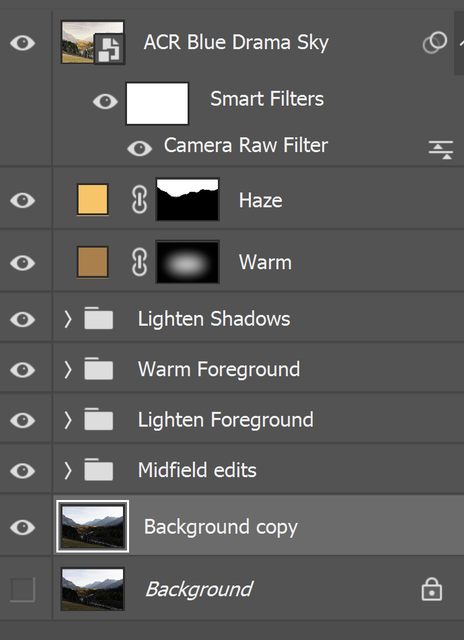The width and height of the screenshot is (464, 640).
Task: Open Camera Raw Filter blending options icon
Action: coord(441,150)
